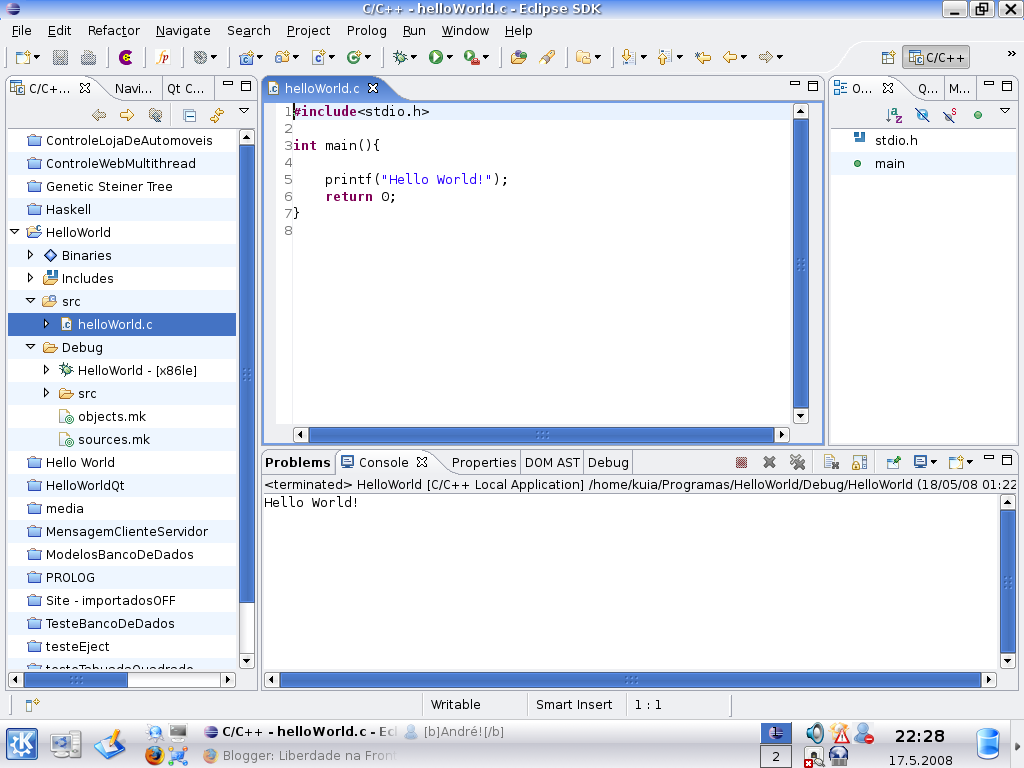The height and width of the screenshot is (768, 1024).
Task: Toggle Scroll Lock in Console toolbar
Action: [859, 462]
